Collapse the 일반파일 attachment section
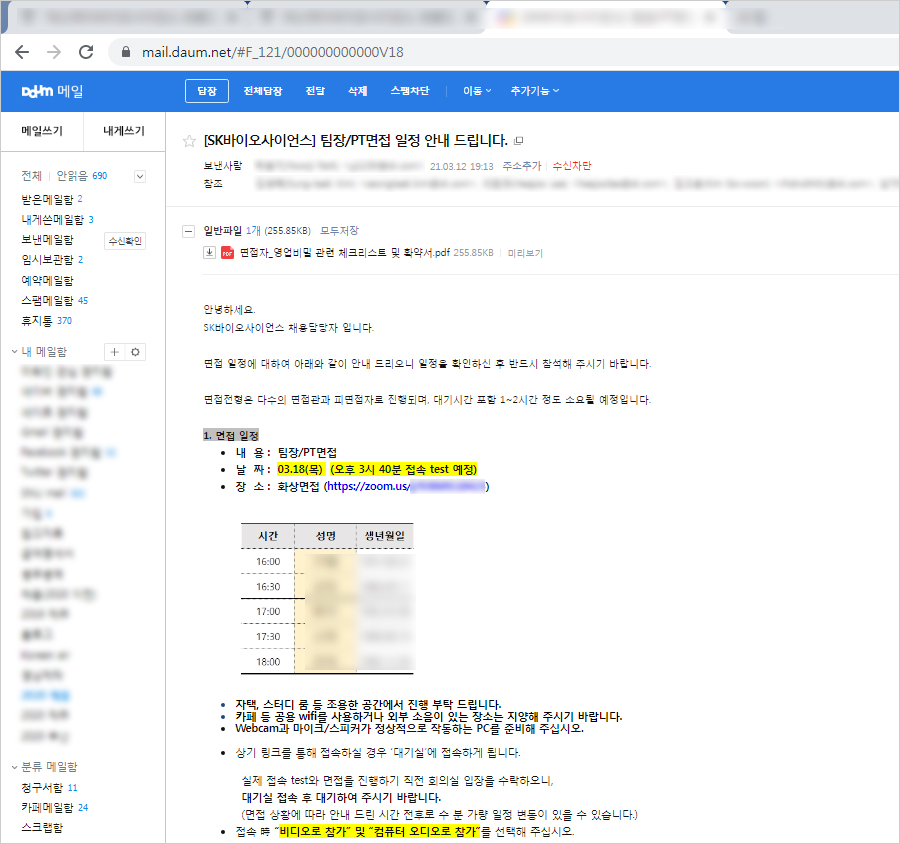The image size is (900, 844). click(188, 231)
